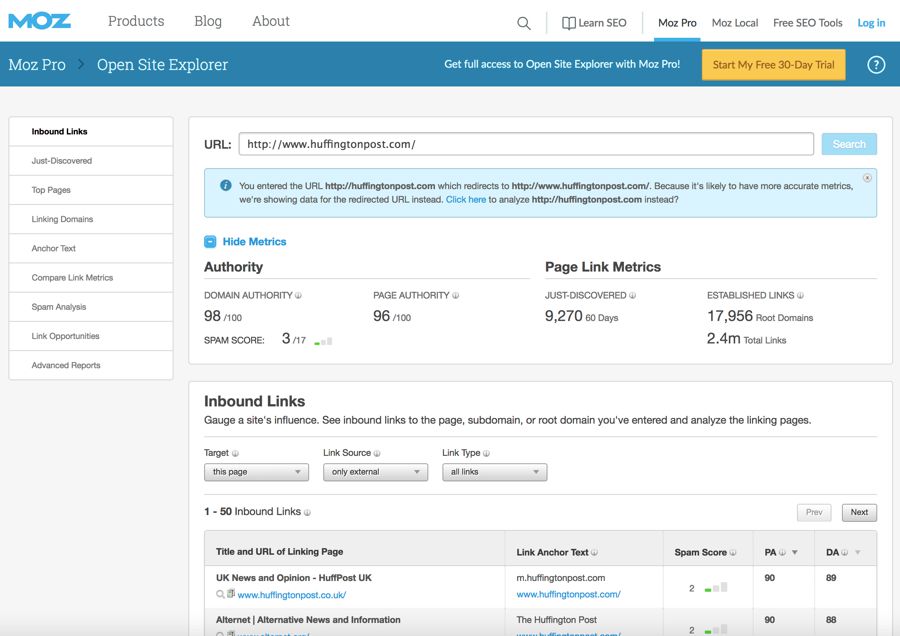Click the page icon beside www.huffingtonpost.co.uk
This screenshot has width=900, height=636.
coord(231,594)
